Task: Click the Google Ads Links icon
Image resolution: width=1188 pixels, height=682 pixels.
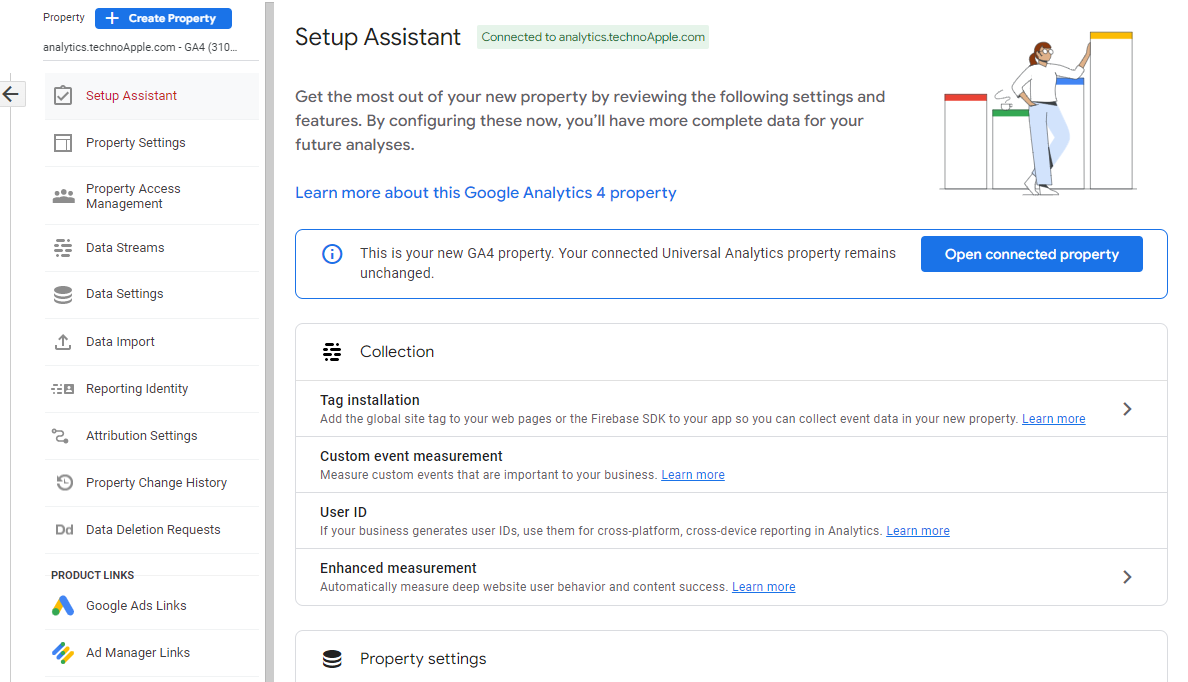Action: pos(62,605)
